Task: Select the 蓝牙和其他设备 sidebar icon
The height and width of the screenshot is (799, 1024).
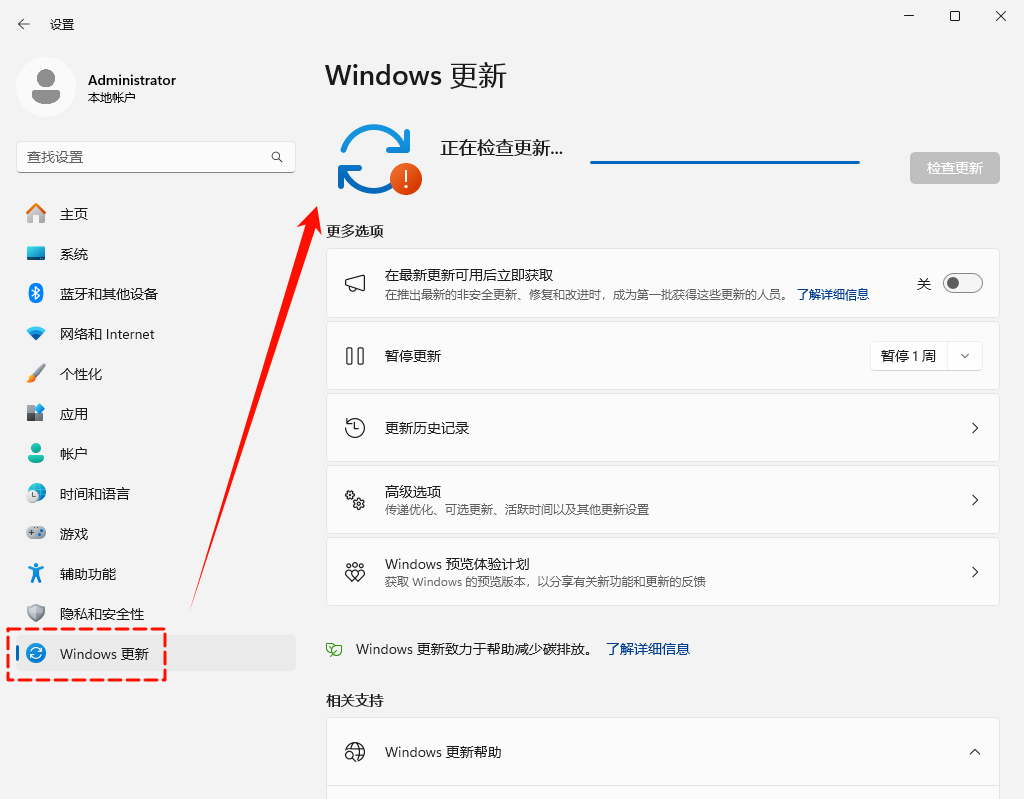Action: 37,293
